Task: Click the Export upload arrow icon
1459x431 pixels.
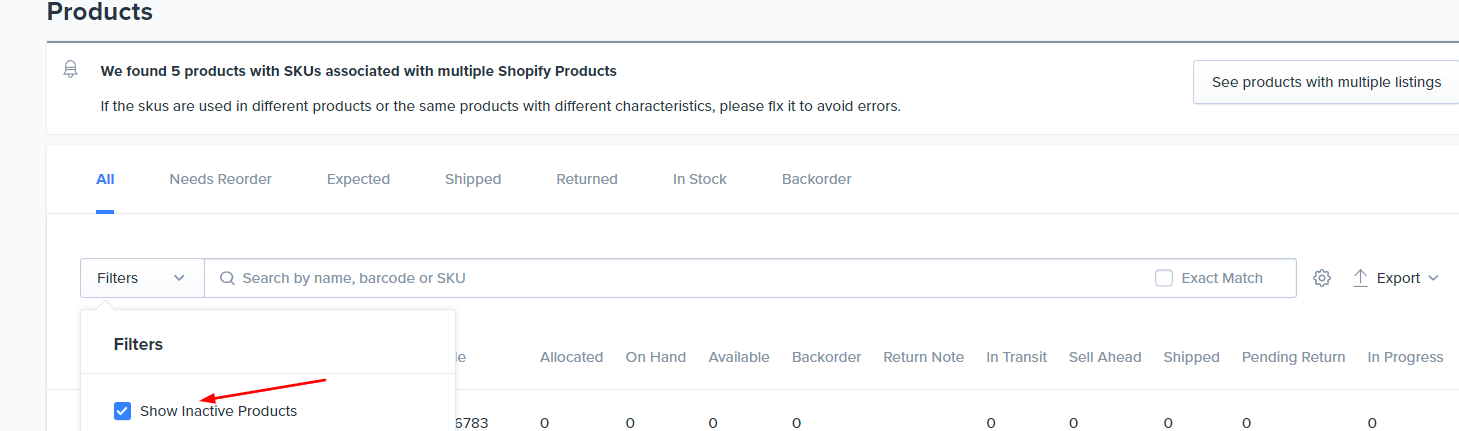Action: 1360,278
